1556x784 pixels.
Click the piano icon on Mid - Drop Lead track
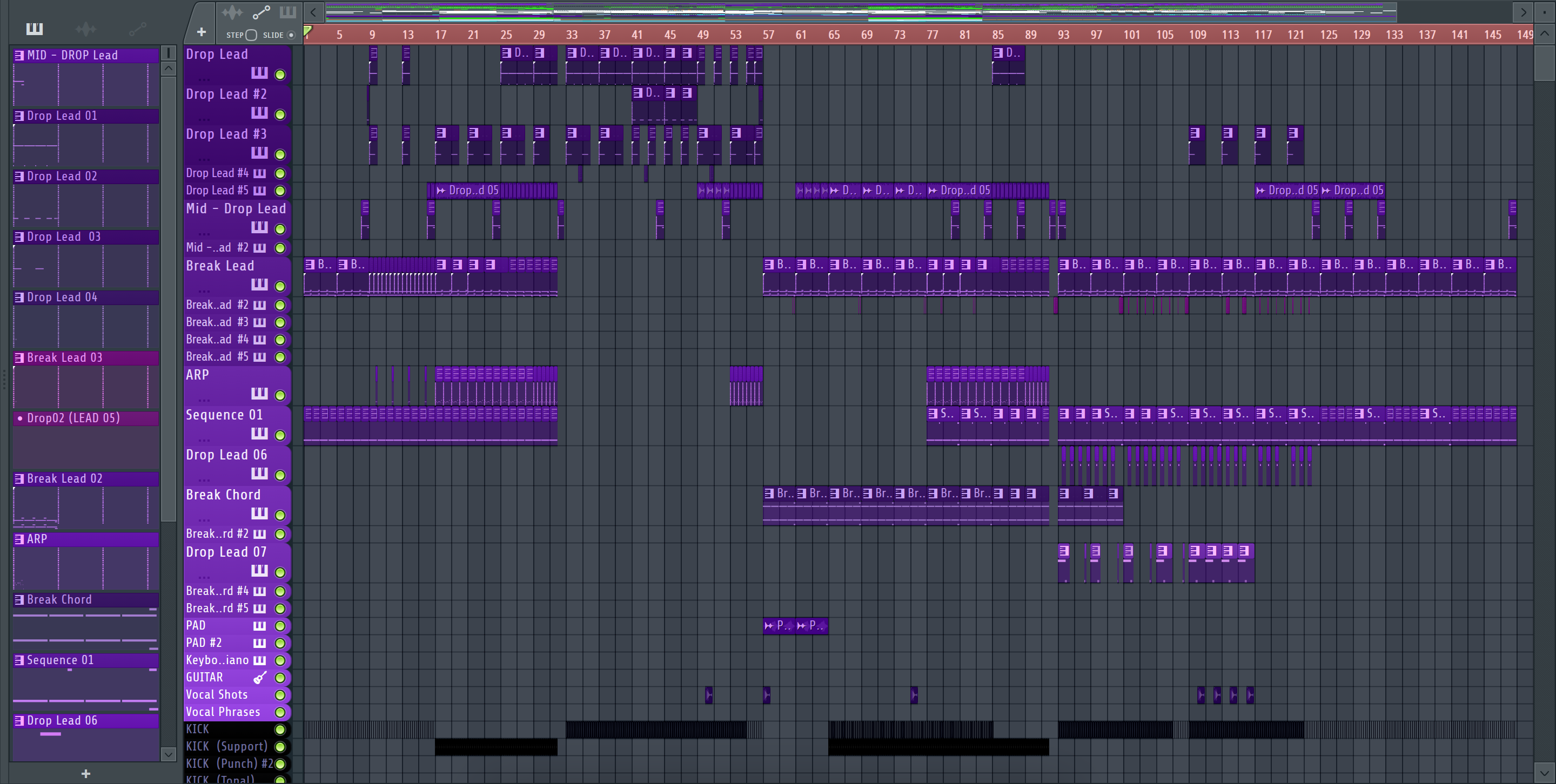tap(259, 227)
